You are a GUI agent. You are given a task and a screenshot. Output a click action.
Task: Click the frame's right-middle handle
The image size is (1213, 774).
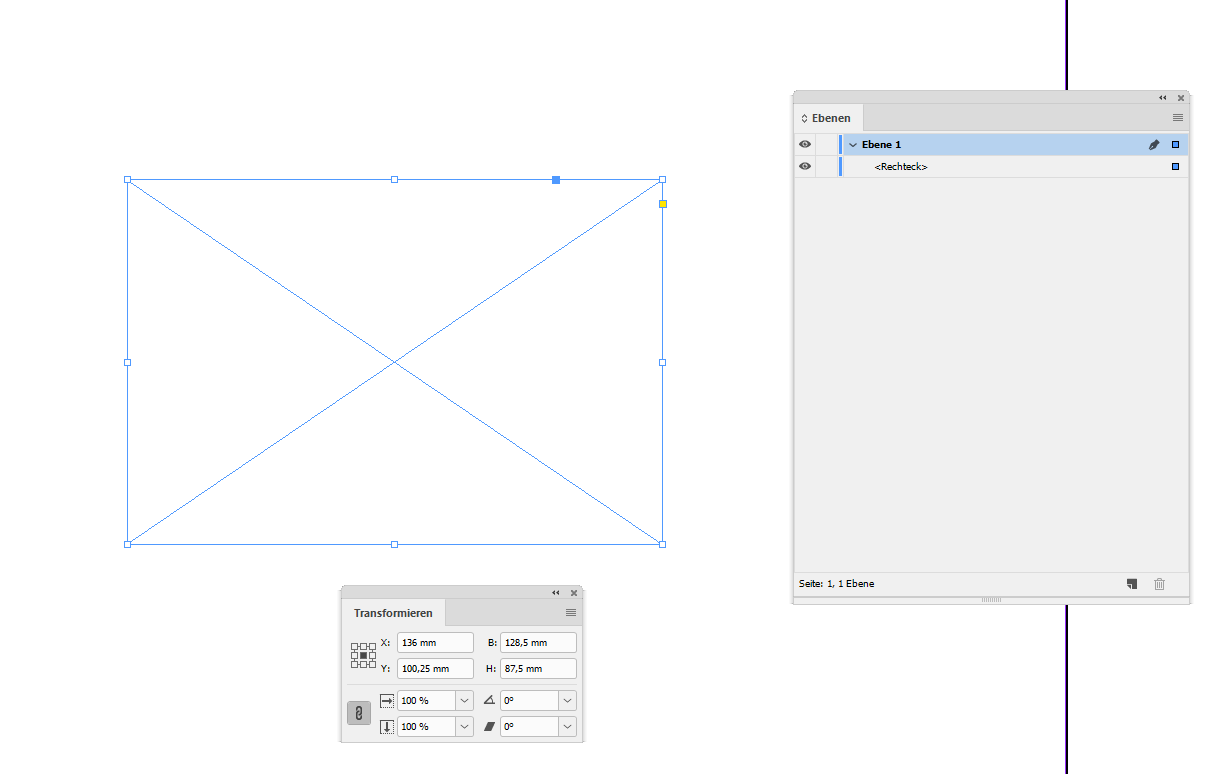662,362
